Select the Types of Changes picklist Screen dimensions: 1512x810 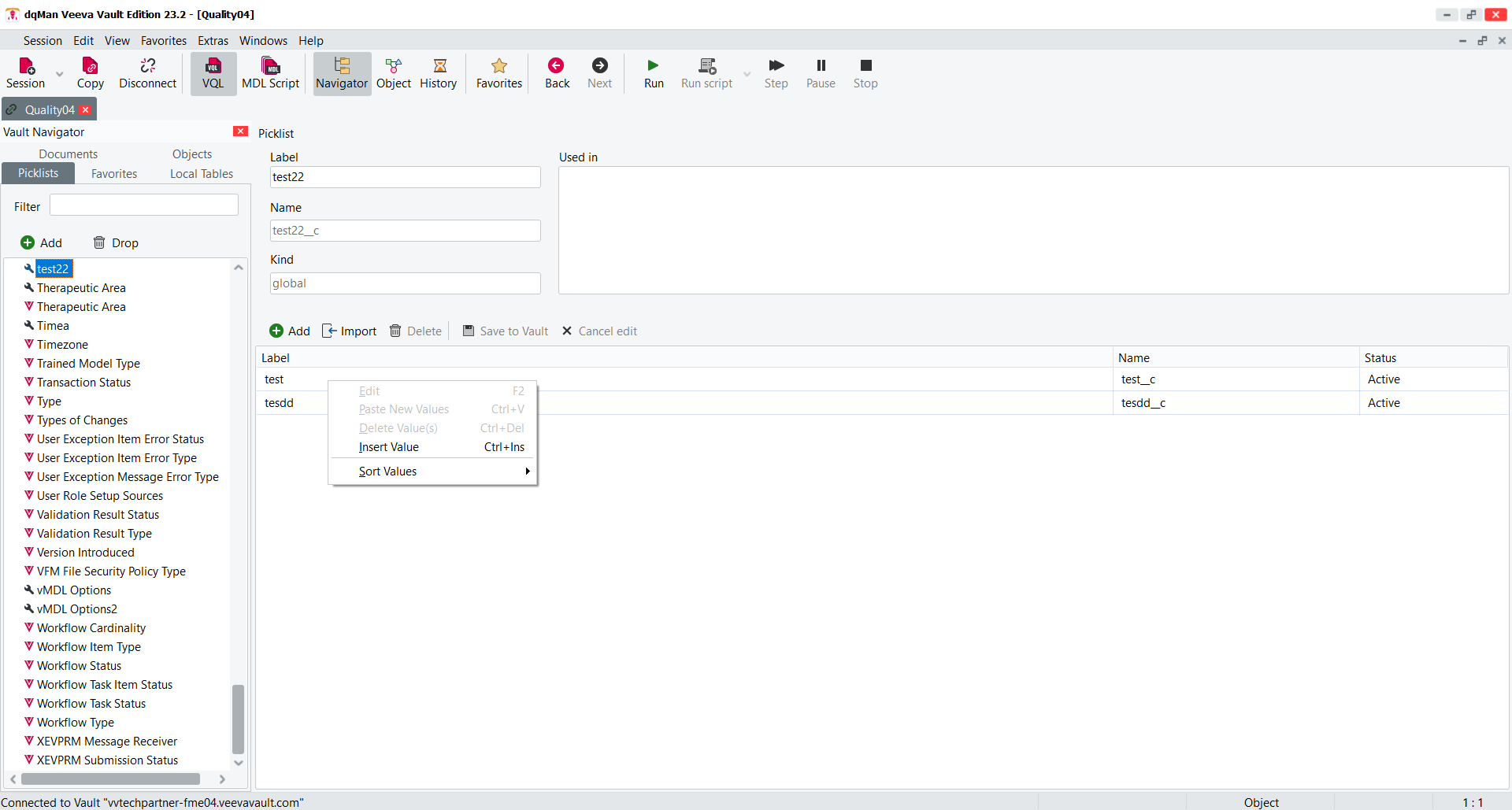tap(82, 420)
